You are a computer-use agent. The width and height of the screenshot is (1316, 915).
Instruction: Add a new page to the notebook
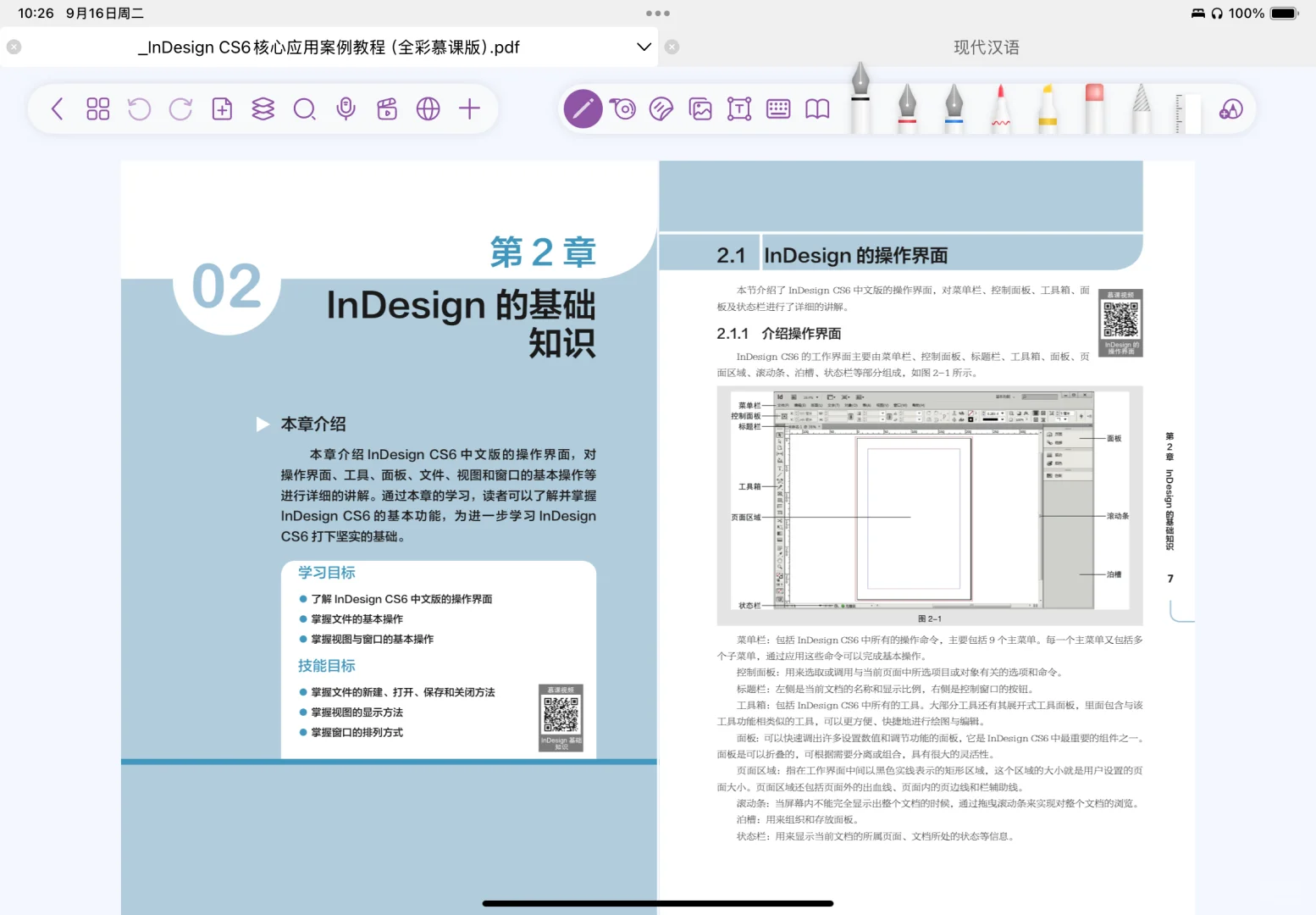pos(222,108)
